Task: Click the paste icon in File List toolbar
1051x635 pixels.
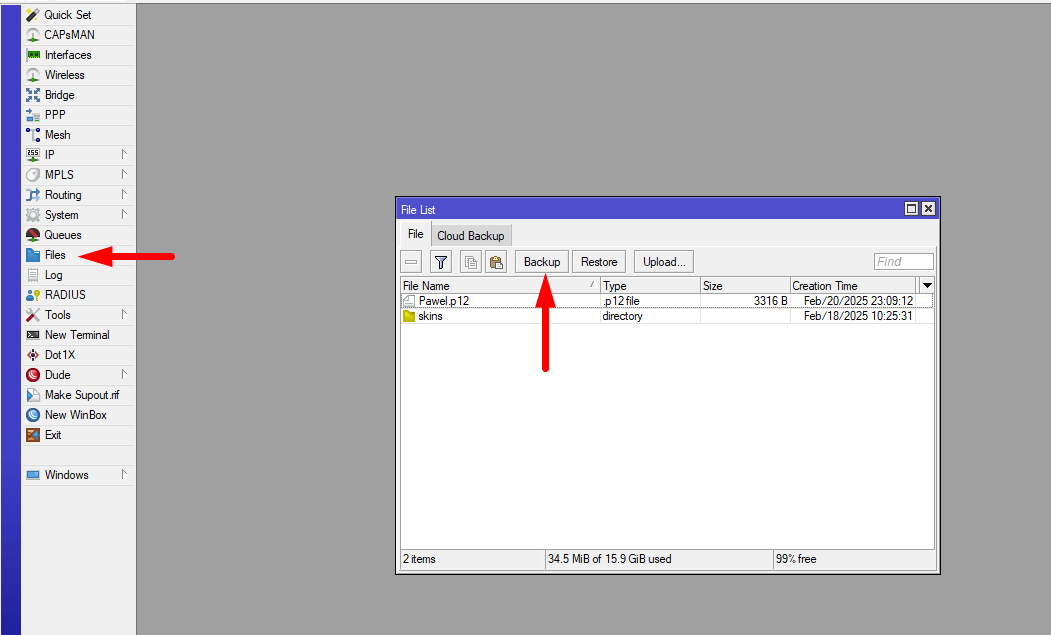Action: 496,262
